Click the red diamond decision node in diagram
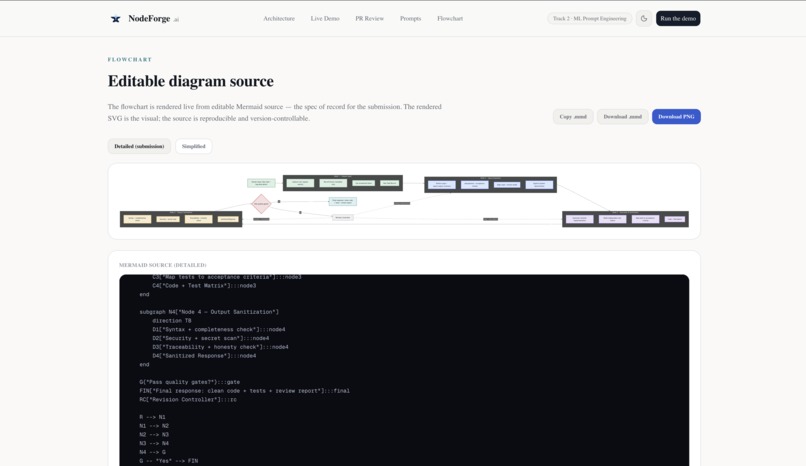The height and width of the screenshot is (466, 806). [x=261, y=204]
